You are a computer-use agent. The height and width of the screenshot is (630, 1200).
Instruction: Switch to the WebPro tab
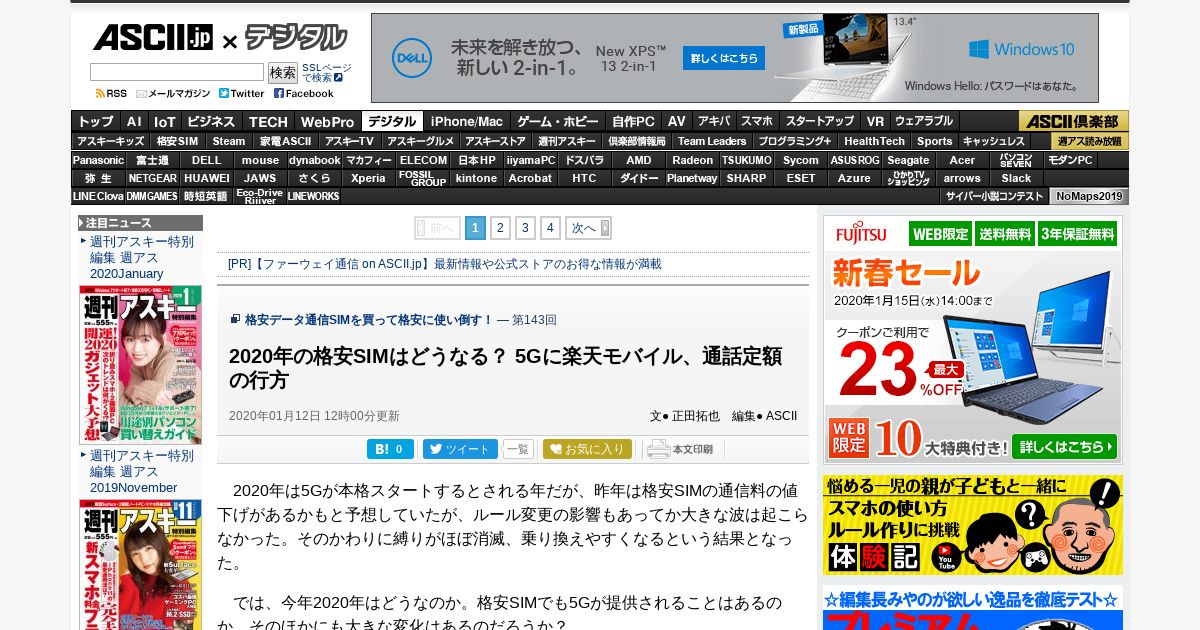point(327,121)
